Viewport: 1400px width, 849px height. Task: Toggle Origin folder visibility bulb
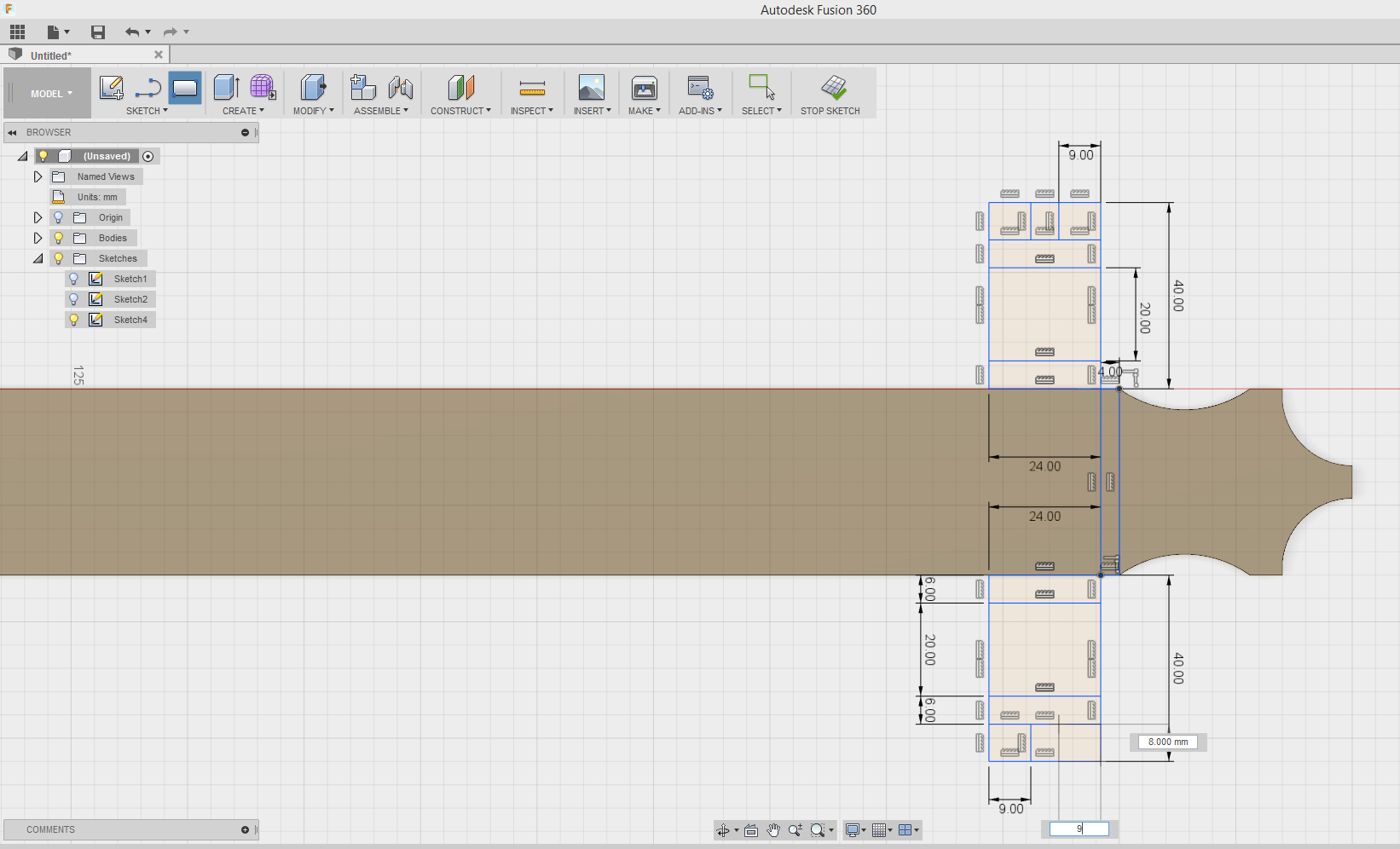[x=59, y=217]
